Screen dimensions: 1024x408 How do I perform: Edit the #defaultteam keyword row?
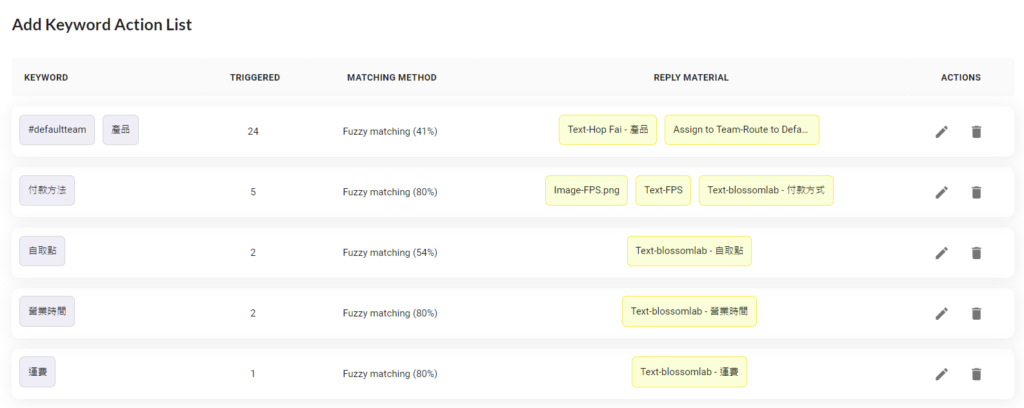(x=941, y=132)
